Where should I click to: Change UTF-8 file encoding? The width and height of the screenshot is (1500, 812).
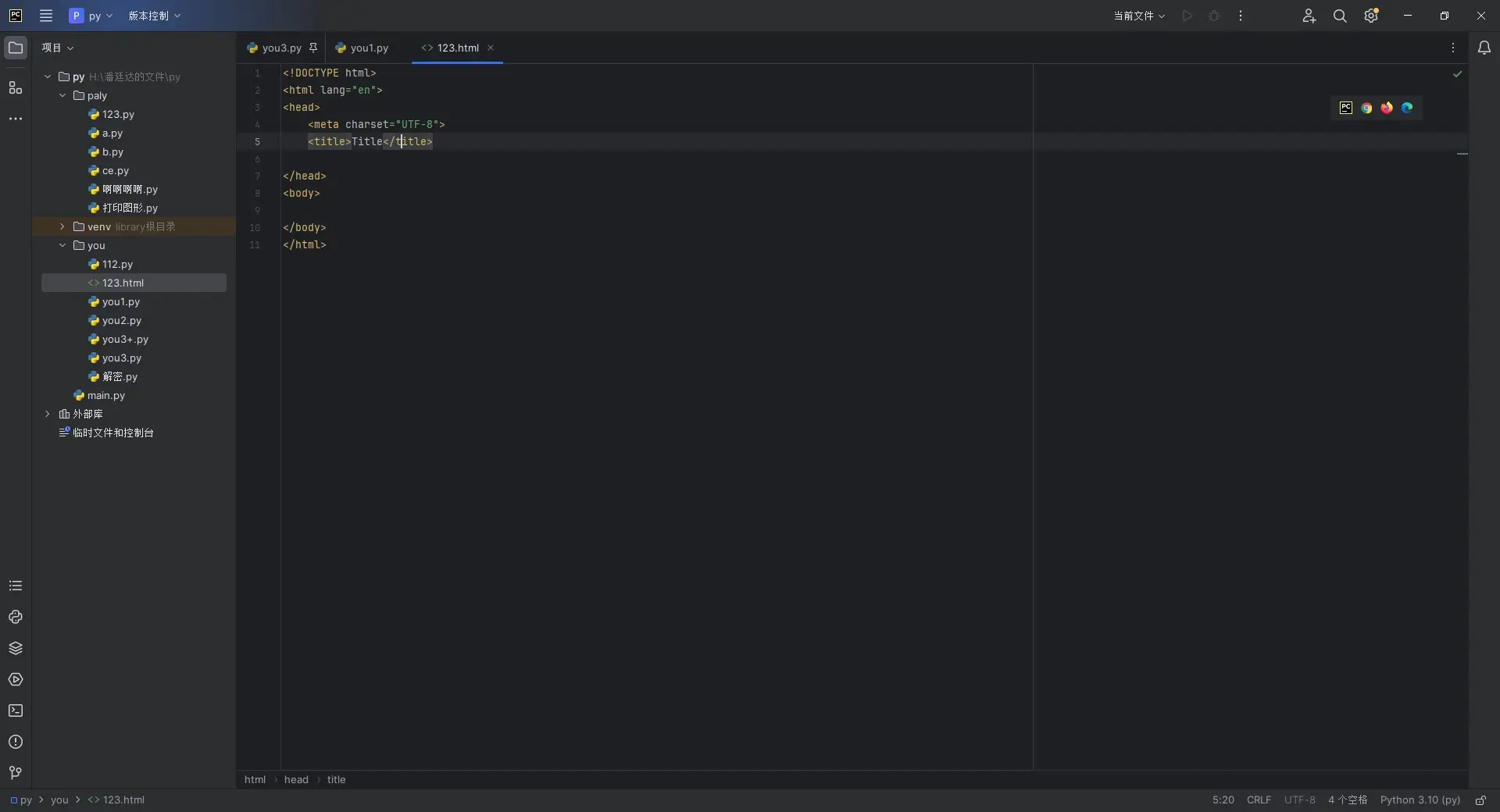[x=1299, y=800]
